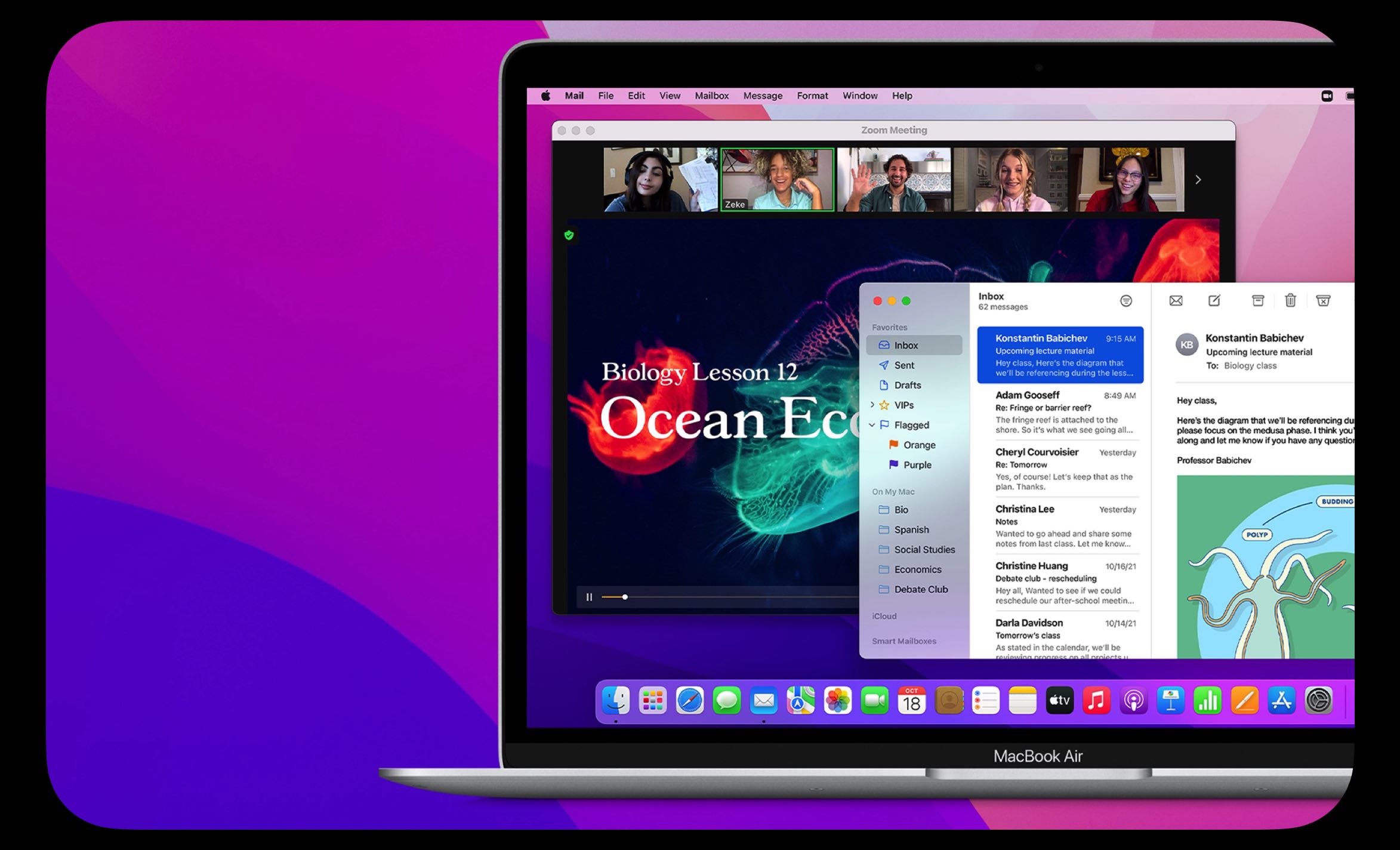Move the selected message to Junk

1323,300
